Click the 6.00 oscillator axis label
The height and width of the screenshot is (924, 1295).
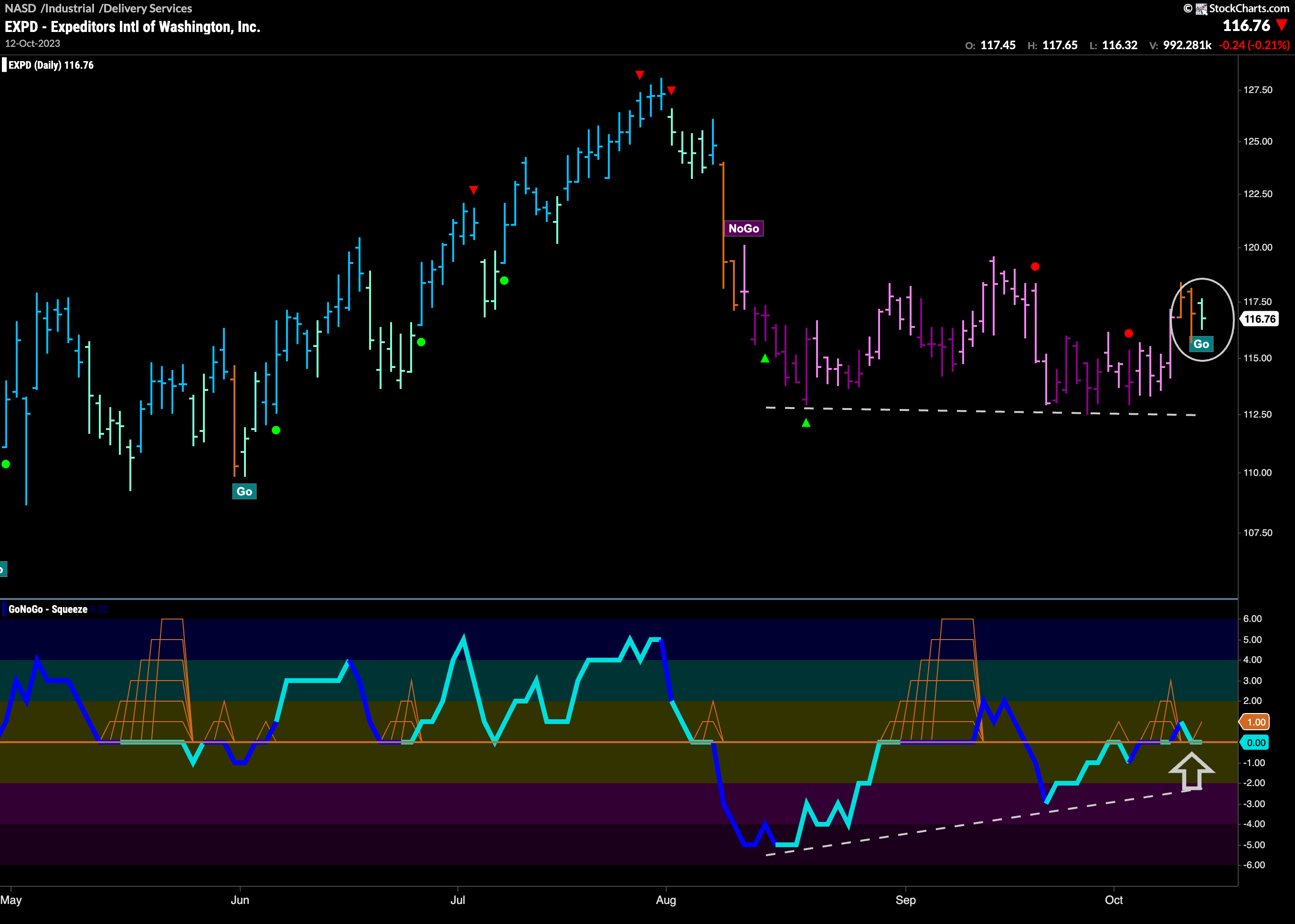click(x=1253, y=619)
